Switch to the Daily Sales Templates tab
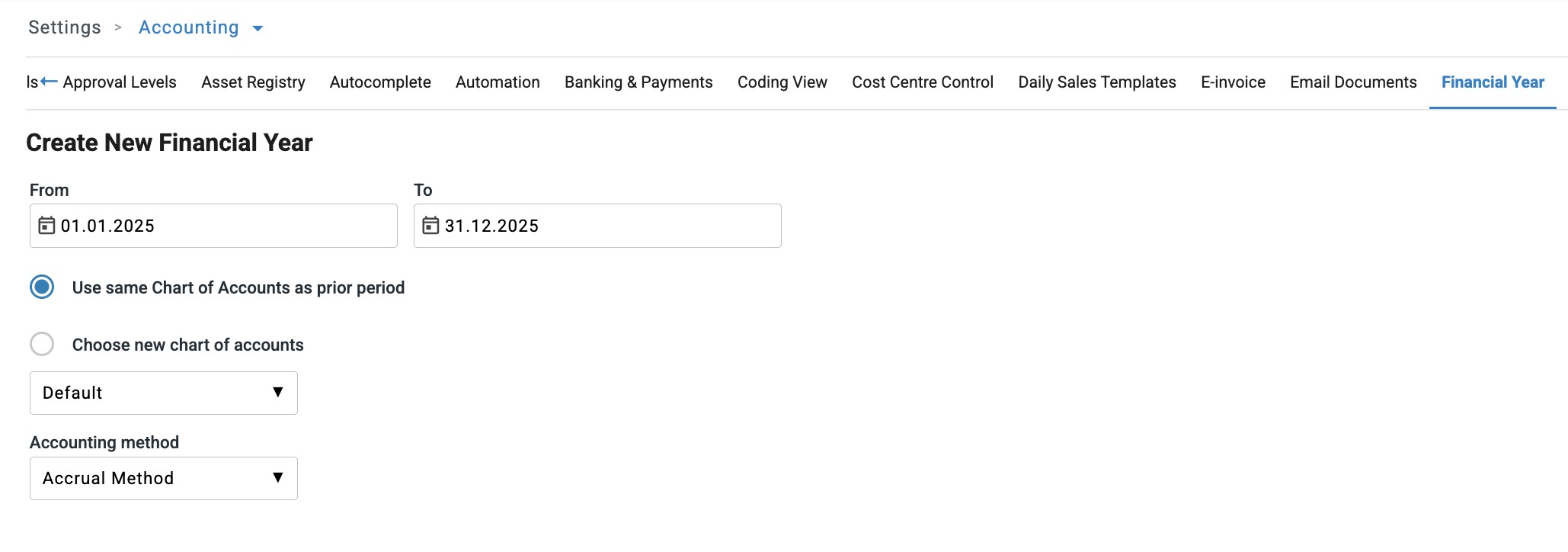Screen dimensions: 1568x552 click(1097, 82)
